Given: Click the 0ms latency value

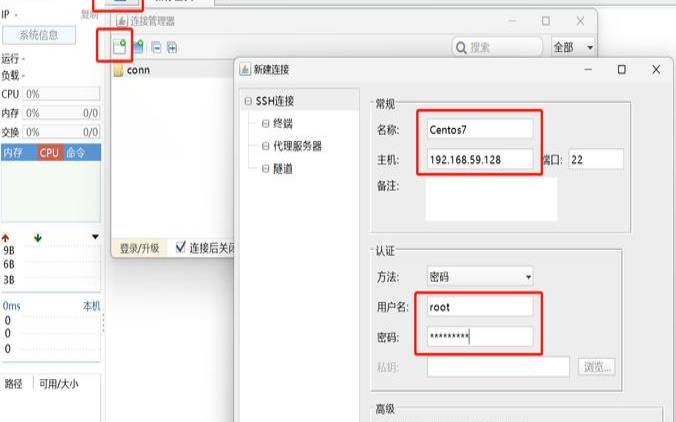Looking at the screenshot, I should (12, 306).
